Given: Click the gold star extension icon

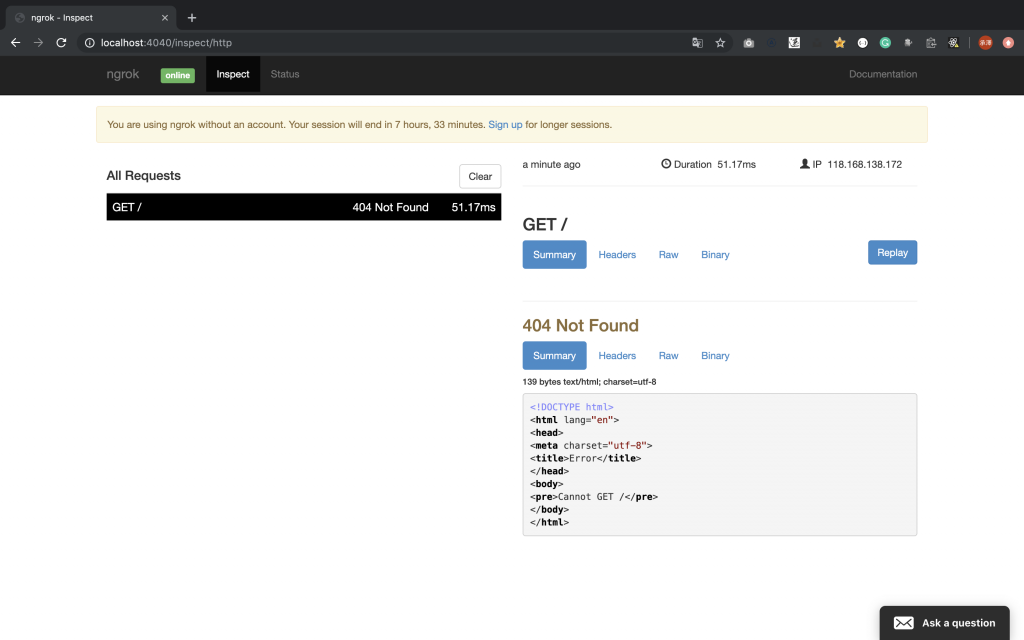Looking at the screenshot, I should (840, 42).
